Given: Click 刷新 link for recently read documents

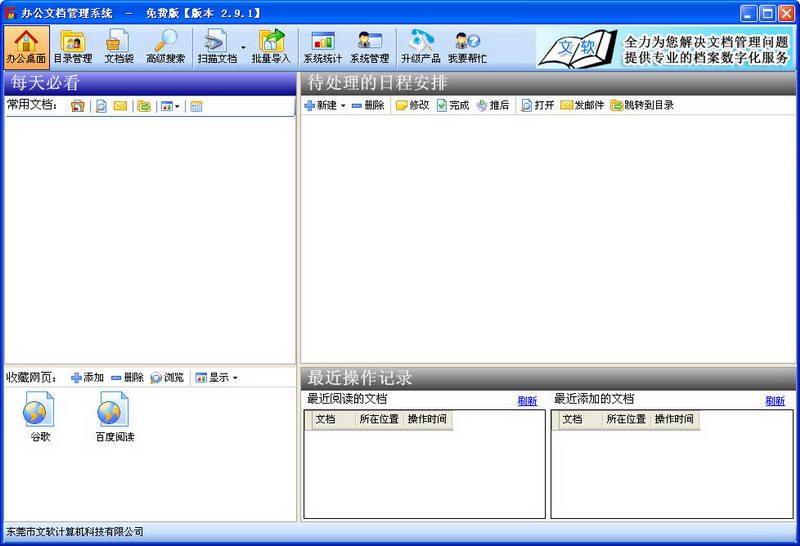Looking at the screenshot, I should (527, 401).
